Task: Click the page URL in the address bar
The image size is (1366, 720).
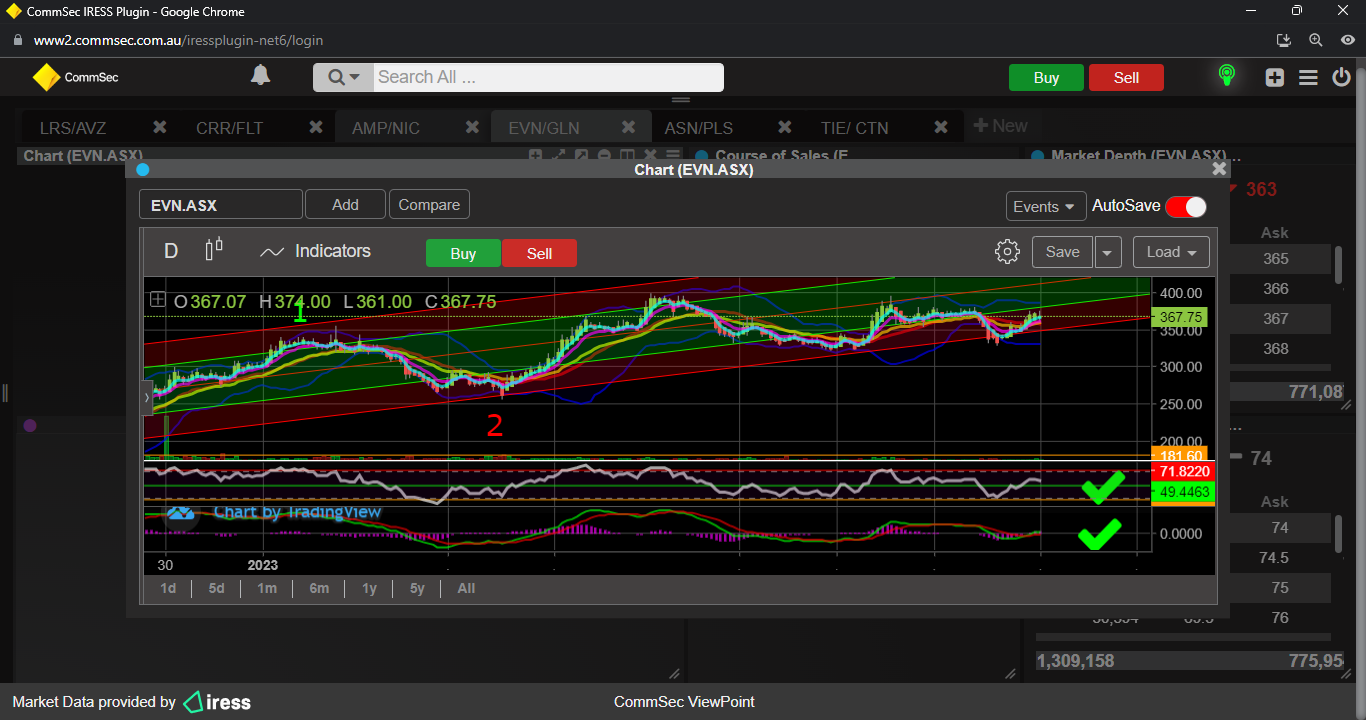Action: pos(178,41)
